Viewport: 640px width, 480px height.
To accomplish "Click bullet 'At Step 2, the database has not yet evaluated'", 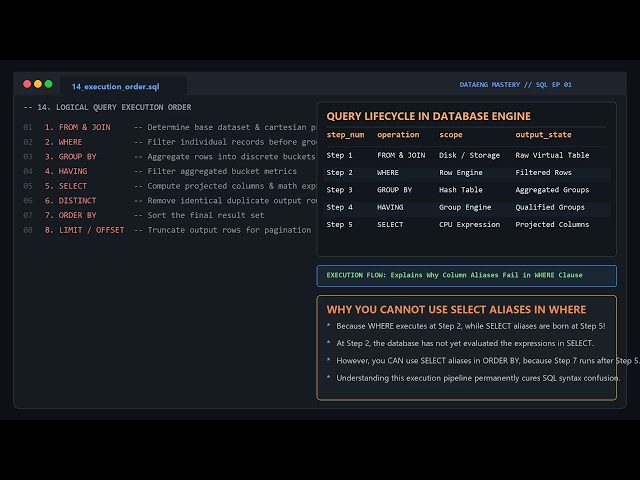I will 465,343.
